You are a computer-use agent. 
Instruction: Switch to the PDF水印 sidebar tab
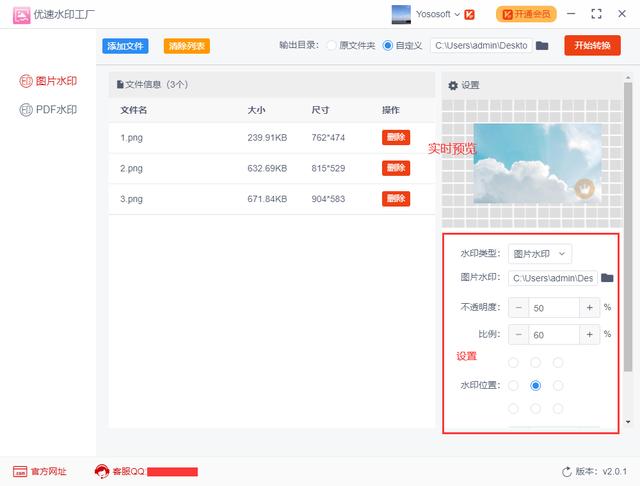(48, 110)
